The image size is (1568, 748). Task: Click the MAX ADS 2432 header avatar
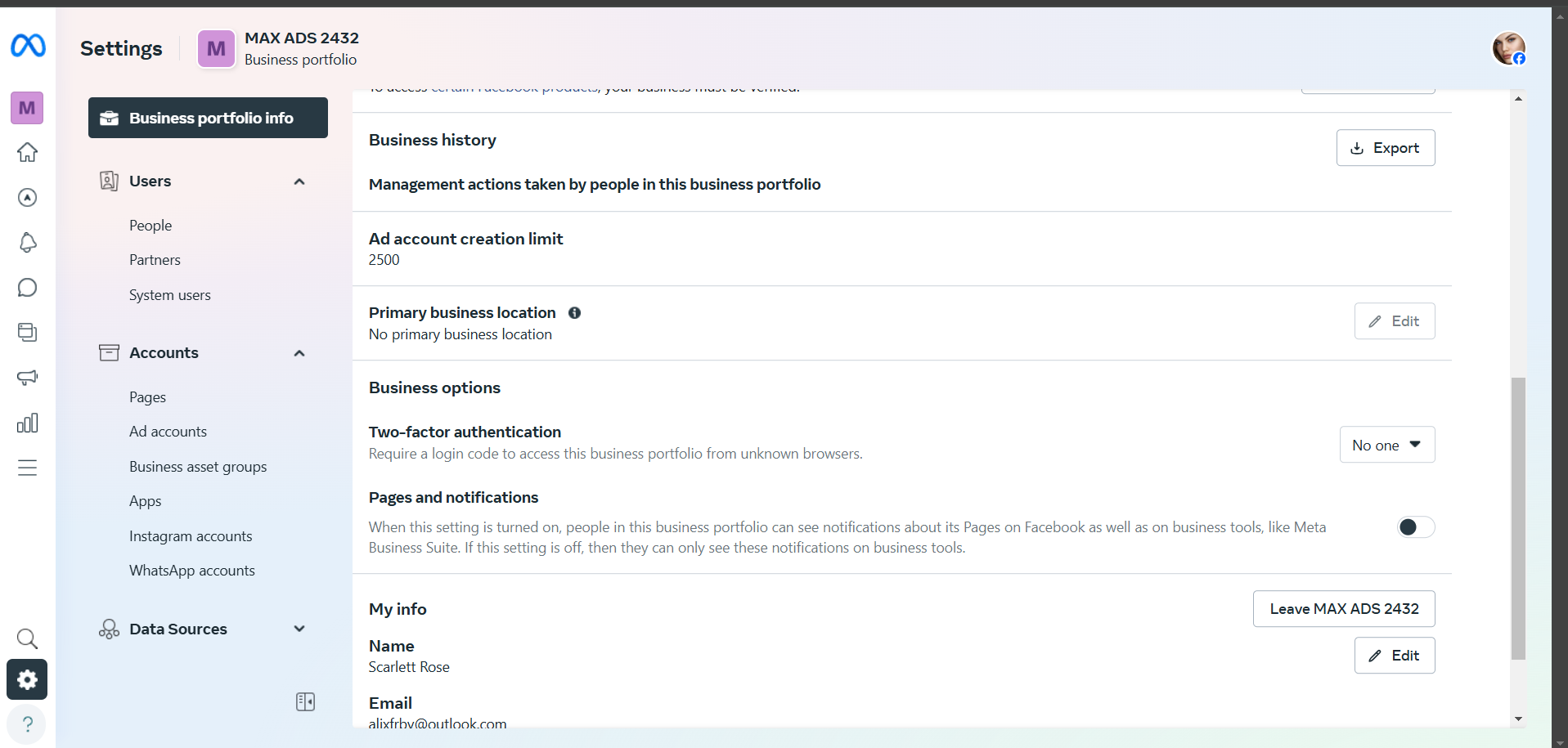point(216,49)
